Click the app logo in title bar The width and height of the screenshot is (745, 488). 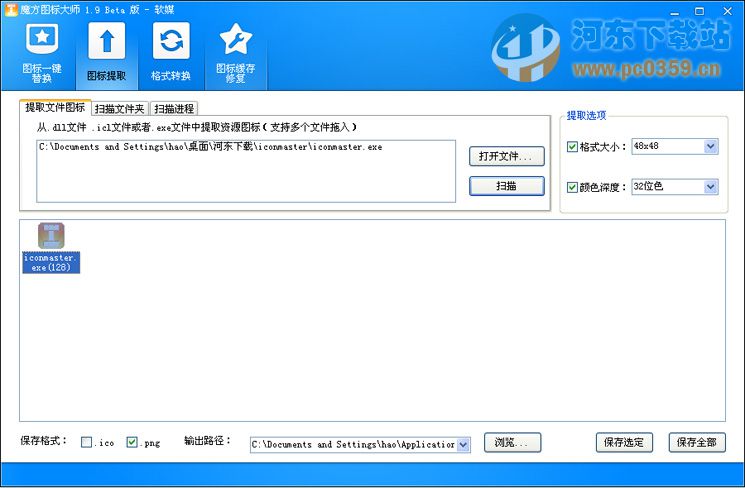click(10, 10)
